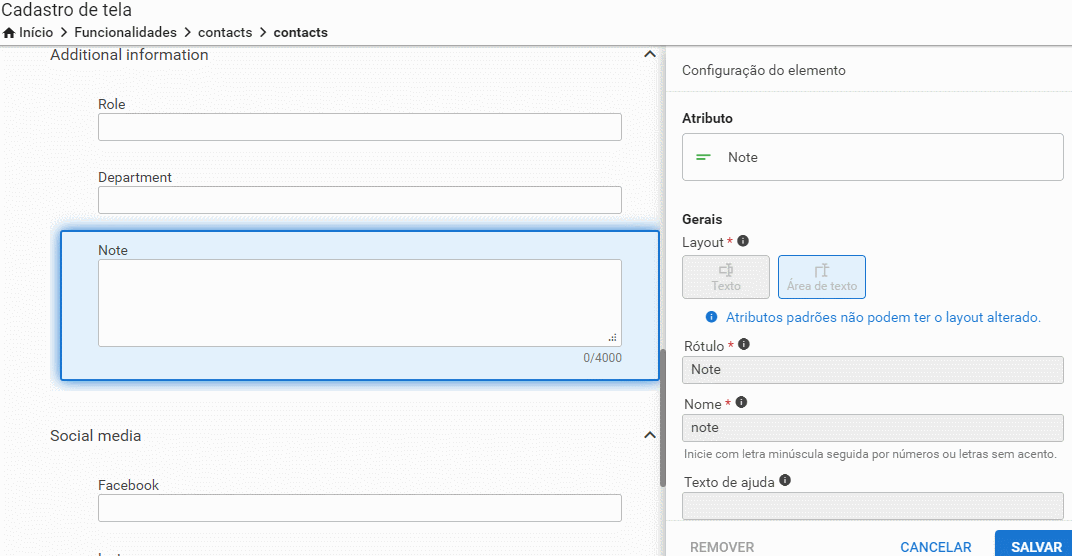The image size is (1072, 556).
Task: Collapse the Additional information section
Action: pos(649,54)
